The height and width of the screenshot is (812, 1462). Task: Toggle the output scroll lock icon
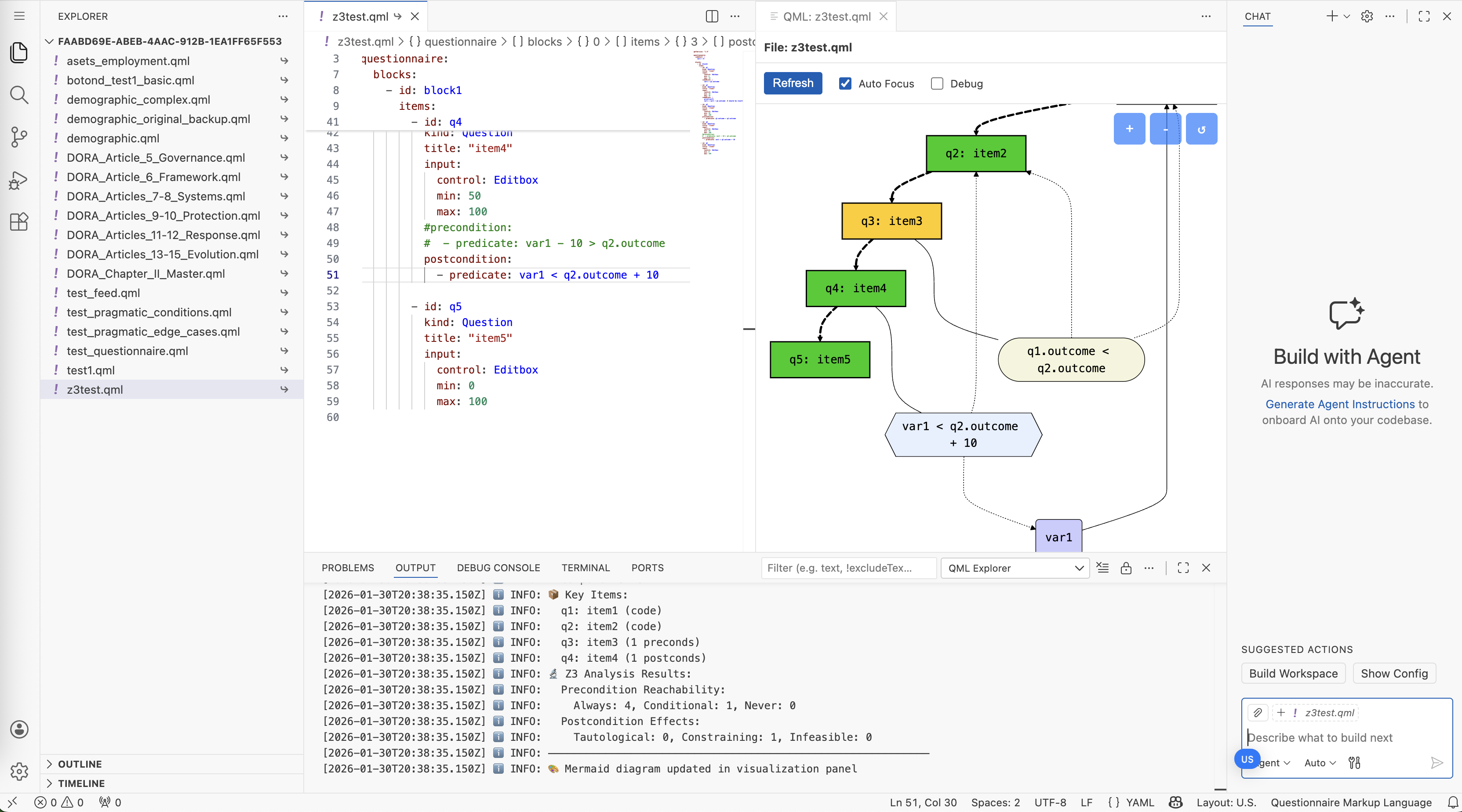(1126, 568)
